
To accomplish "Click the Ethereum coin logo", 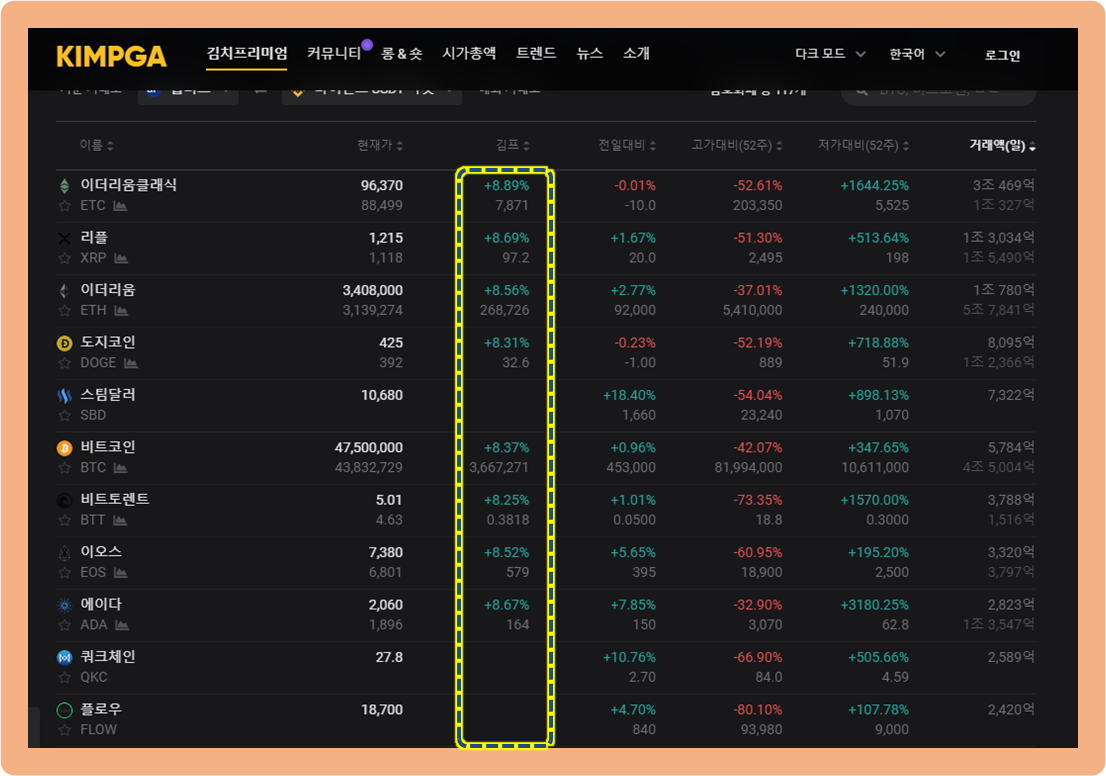I will (x=64, y=291).
